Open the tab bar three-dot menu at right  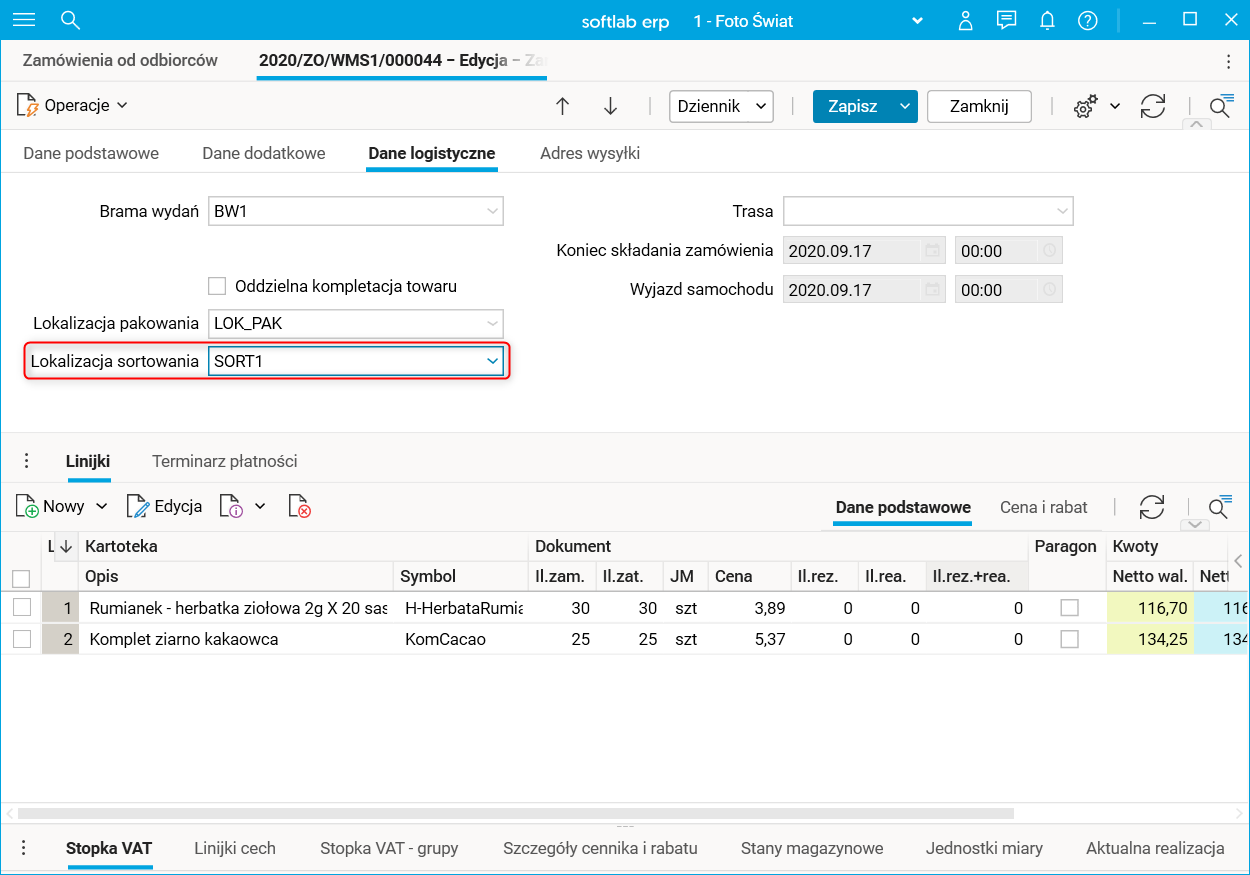click(1229, 62)
